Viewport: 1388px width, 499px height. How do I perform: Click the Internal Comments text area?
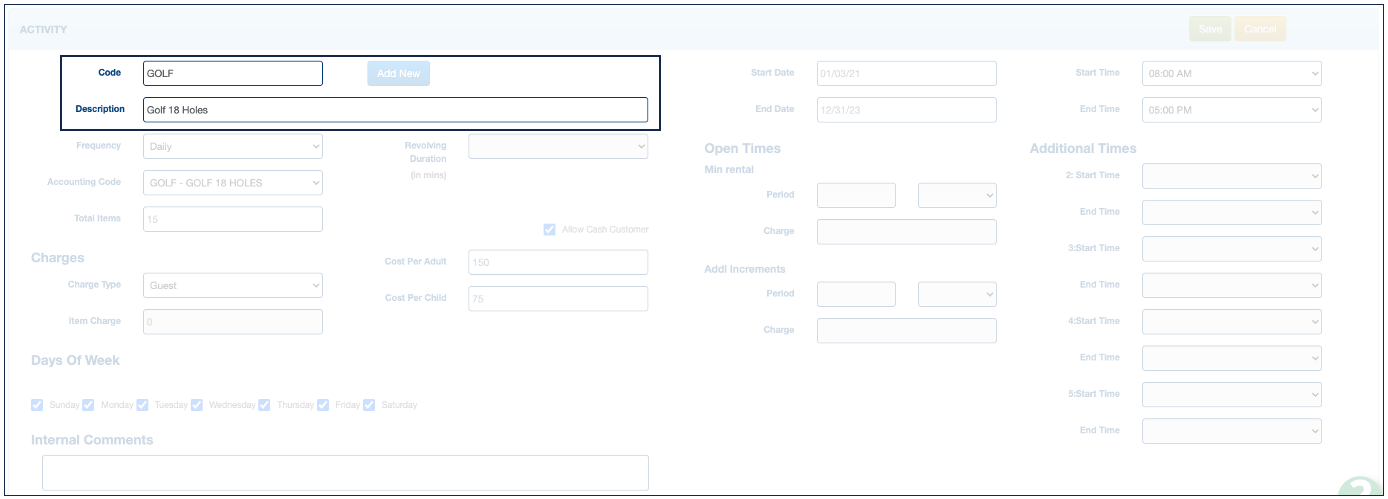(345, 473)
